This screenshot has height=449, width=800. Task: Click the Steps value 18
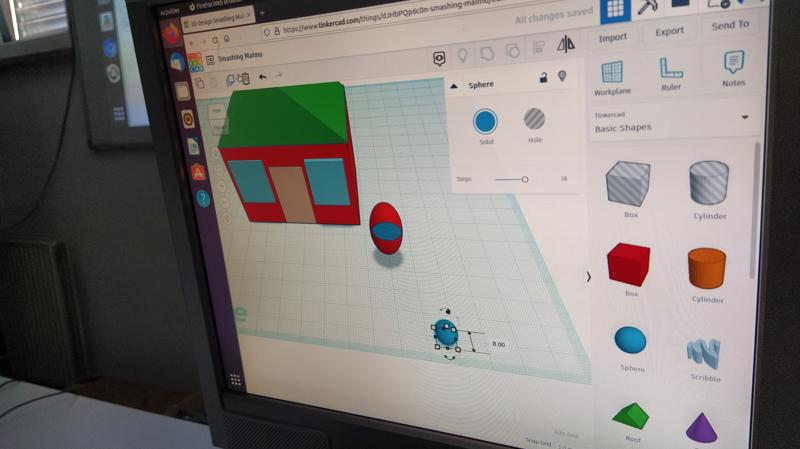[x=564, y=179]
